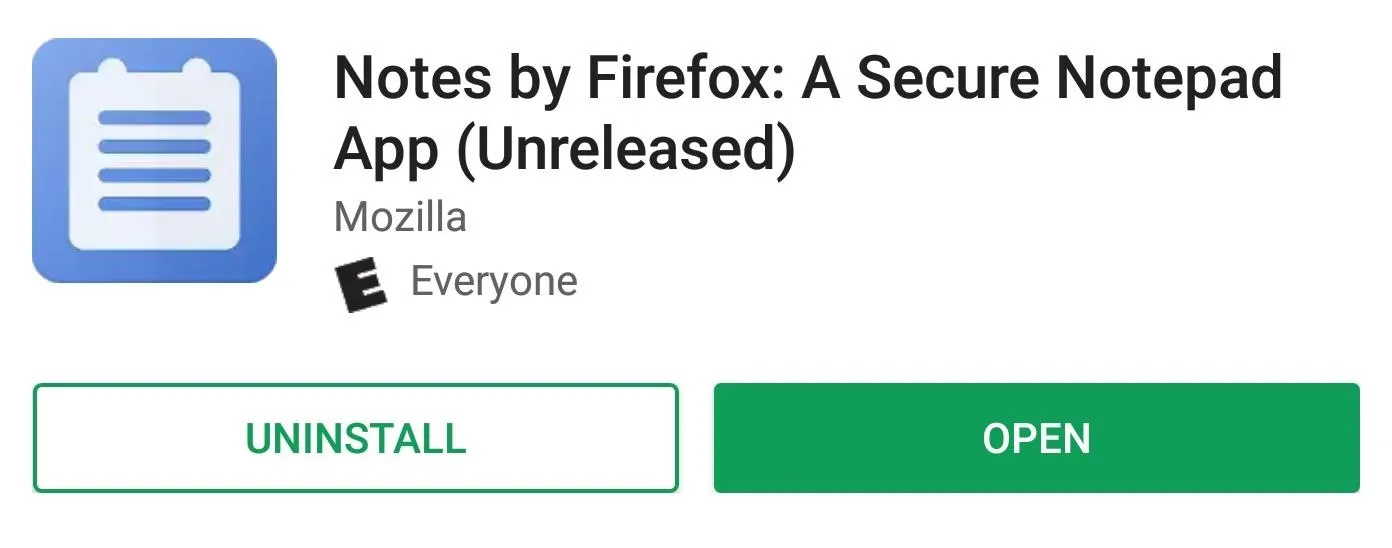1392x548 pixels.
Task: Click the app thumbnail beside the title
Action: click(154, 160)
